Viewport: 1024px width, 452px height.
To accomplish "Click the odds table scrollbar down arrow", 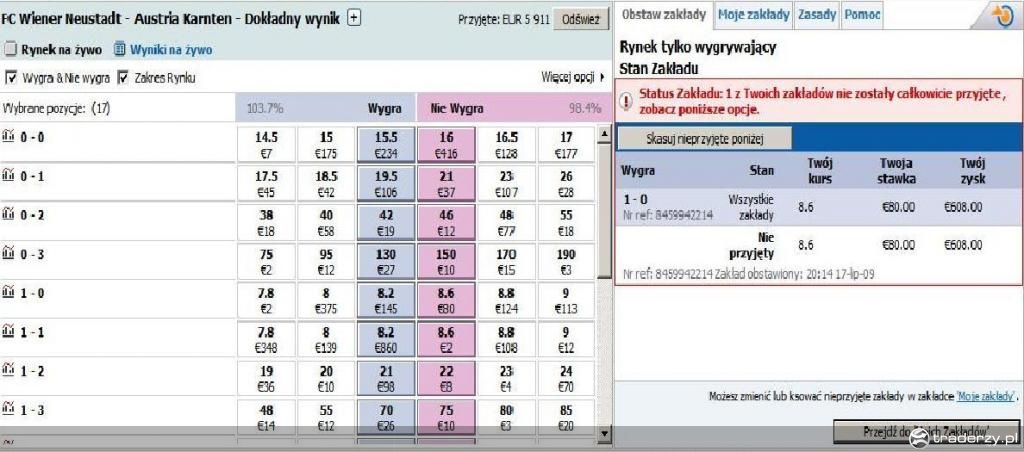I will point(605,433).
